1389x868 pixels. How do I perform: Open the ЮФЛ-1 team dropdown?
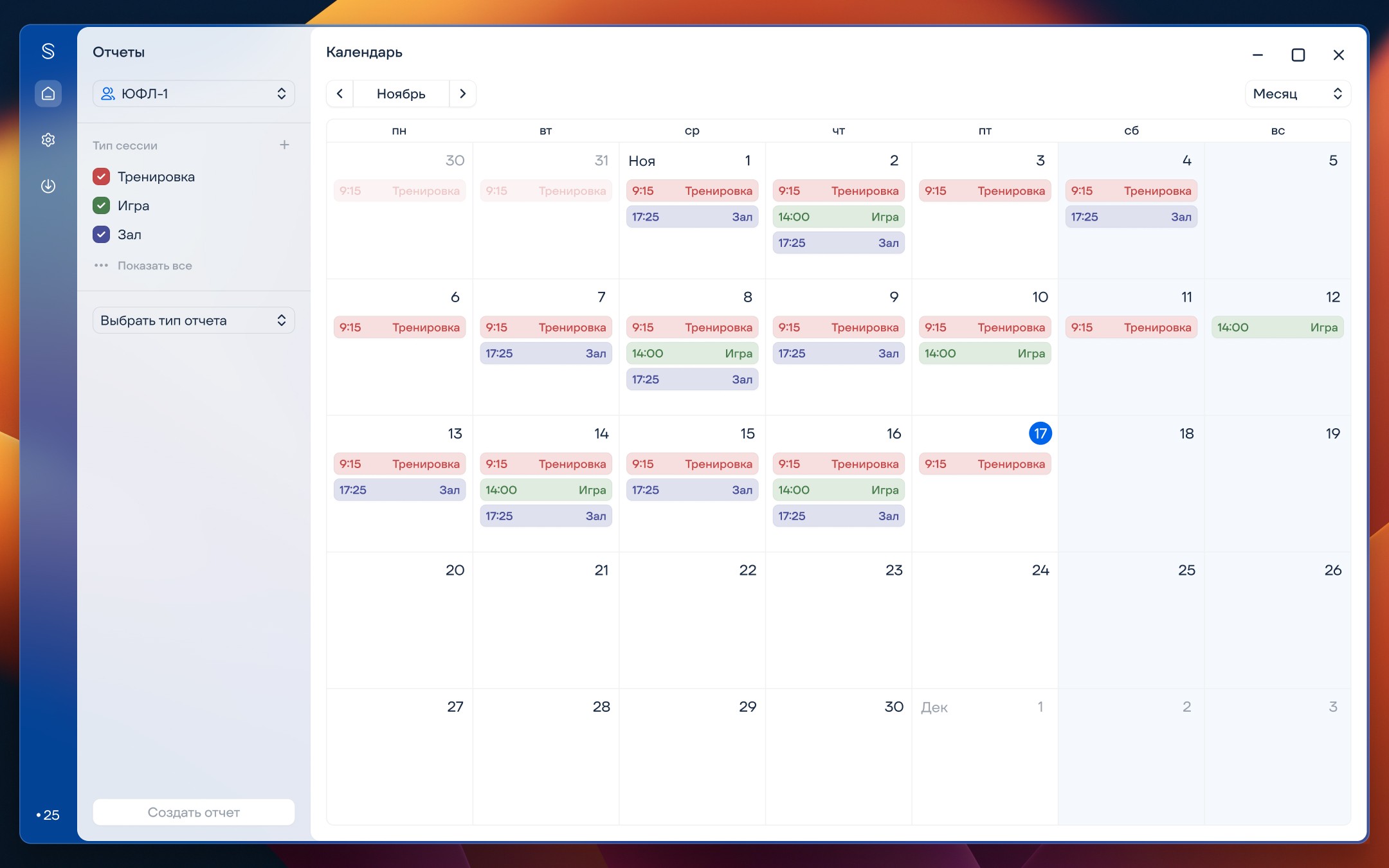tap(194, 94)
